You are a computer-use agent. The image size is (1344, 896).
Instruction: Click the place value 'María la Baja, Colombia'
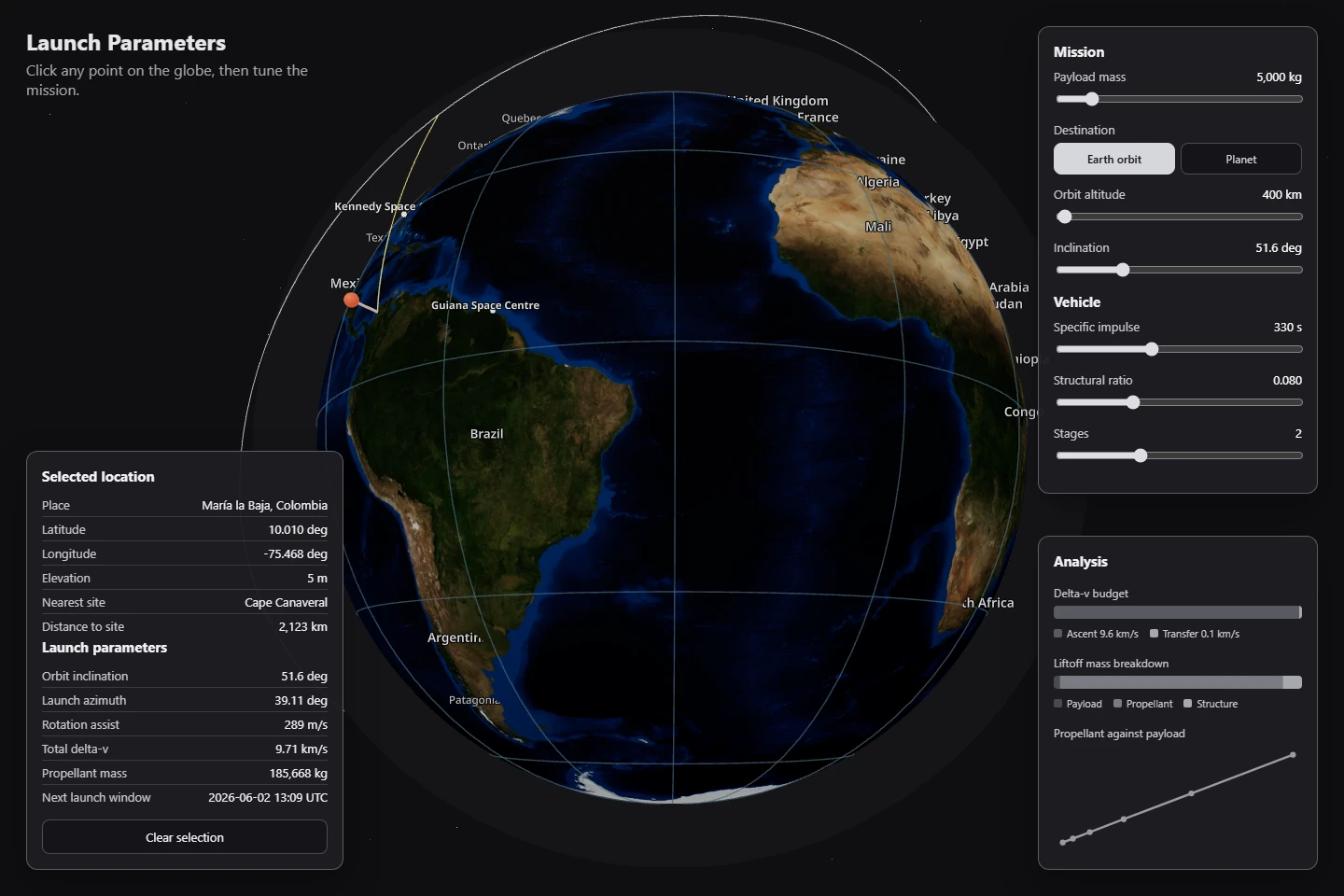click(264, 505)
